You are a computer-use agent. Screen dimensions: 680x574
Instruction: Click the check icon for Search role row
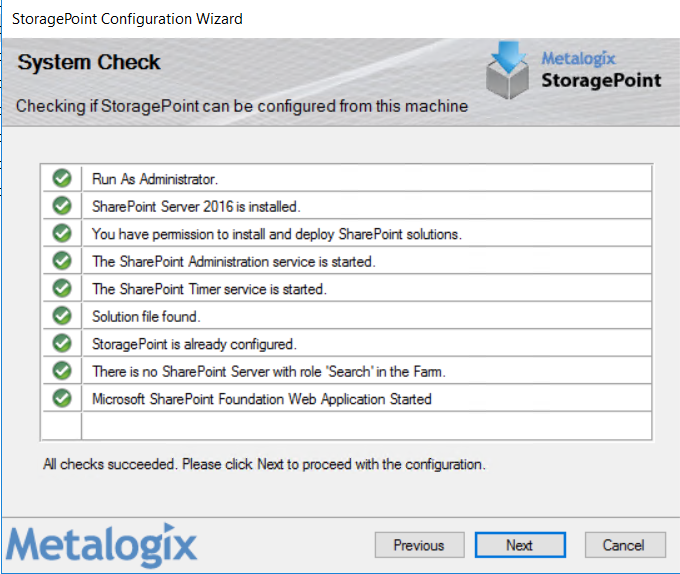62,371
